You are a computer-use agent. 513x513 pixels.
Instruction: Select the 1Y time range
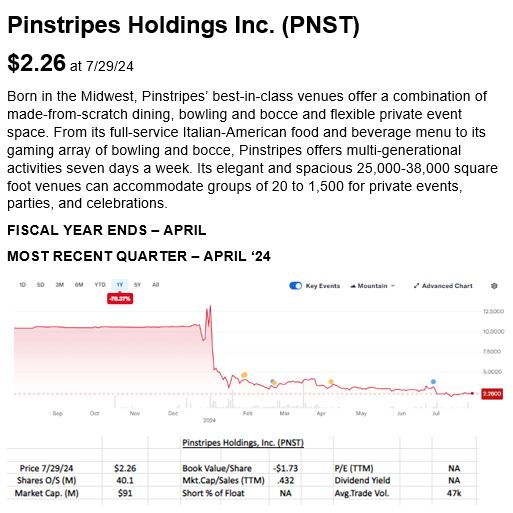(120, 285)
